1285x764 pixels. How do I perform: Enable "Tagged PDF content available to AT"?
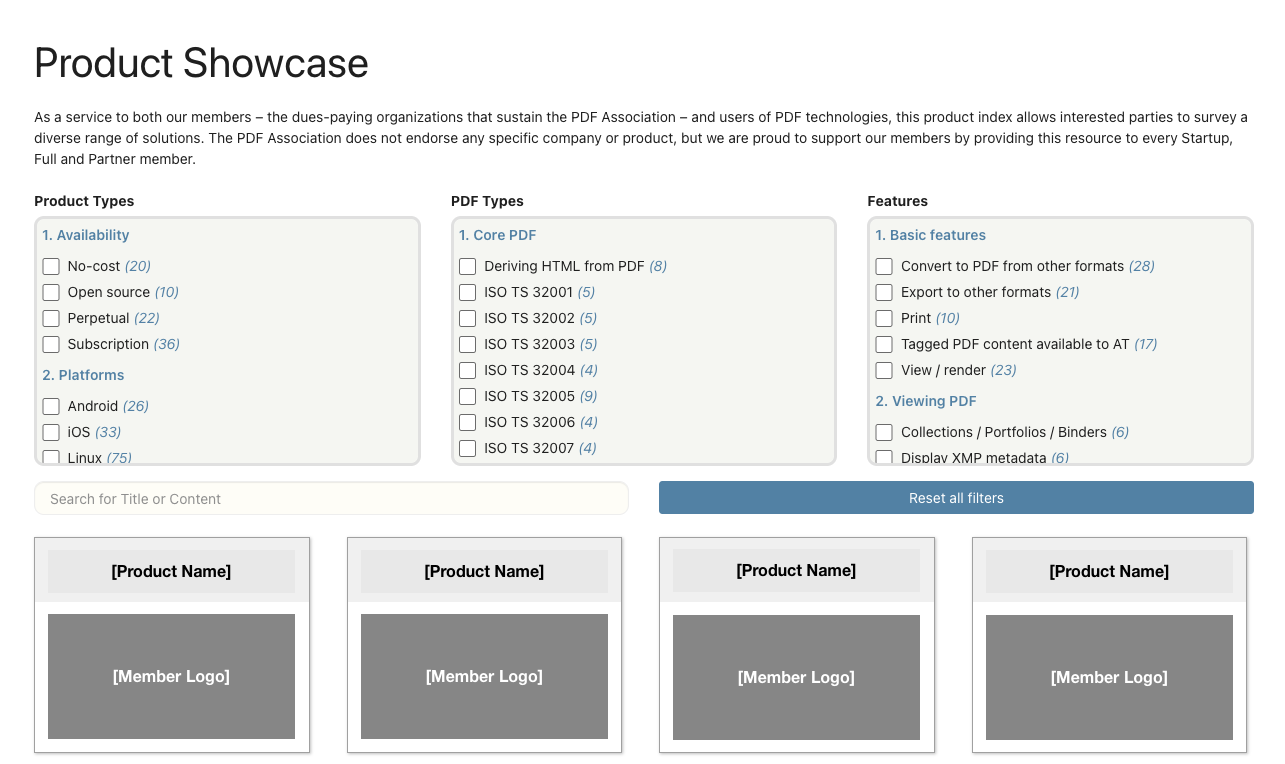click(883, 344)
